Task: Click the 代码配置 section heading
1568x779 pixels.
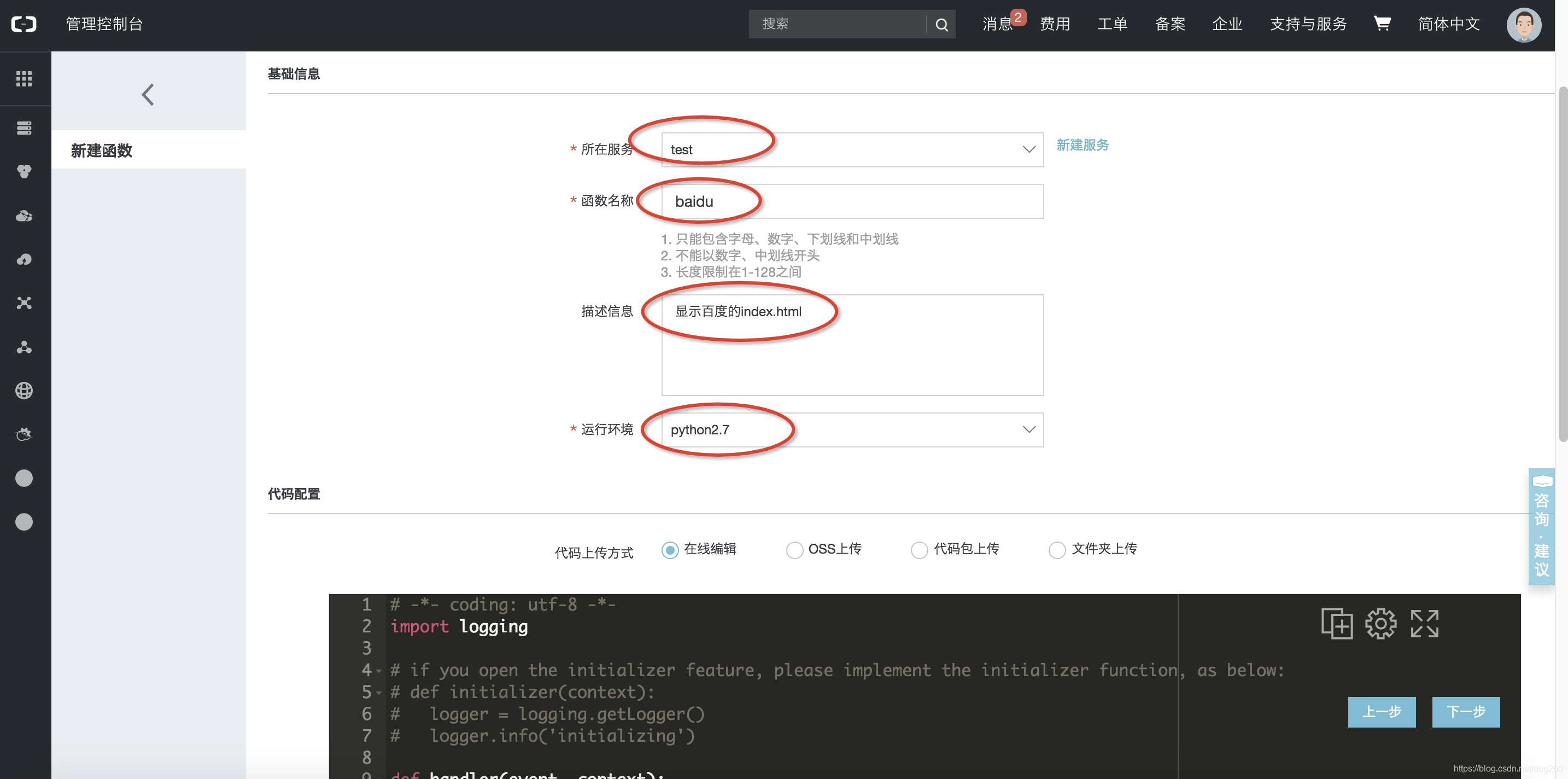Action: [294, 493]
